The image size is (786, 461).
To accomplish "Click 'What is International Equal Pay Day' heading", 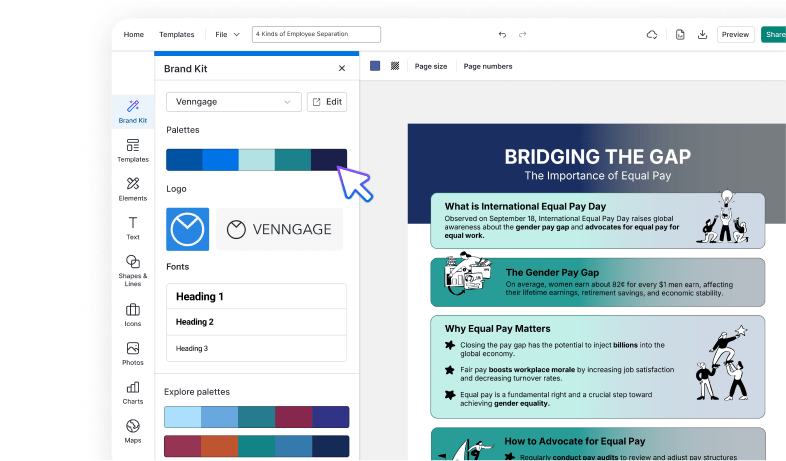I will (x=525, y=206).
